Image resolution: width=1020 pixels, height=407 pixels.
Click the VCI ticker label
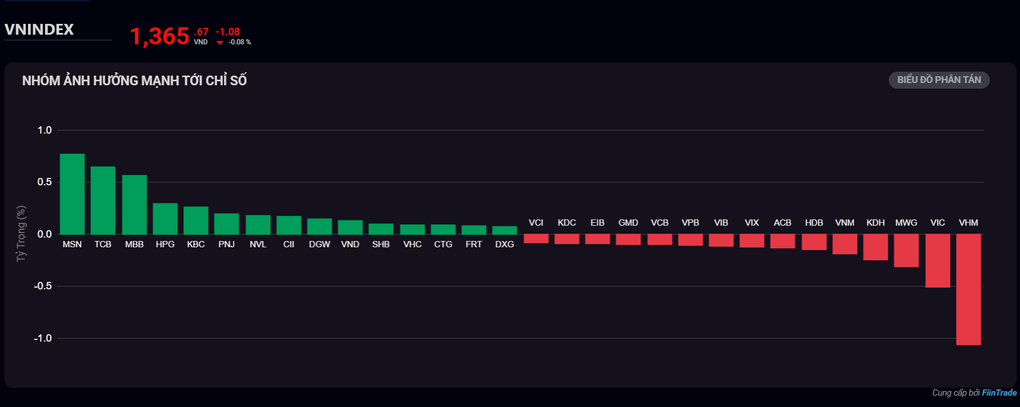(536, 222)
